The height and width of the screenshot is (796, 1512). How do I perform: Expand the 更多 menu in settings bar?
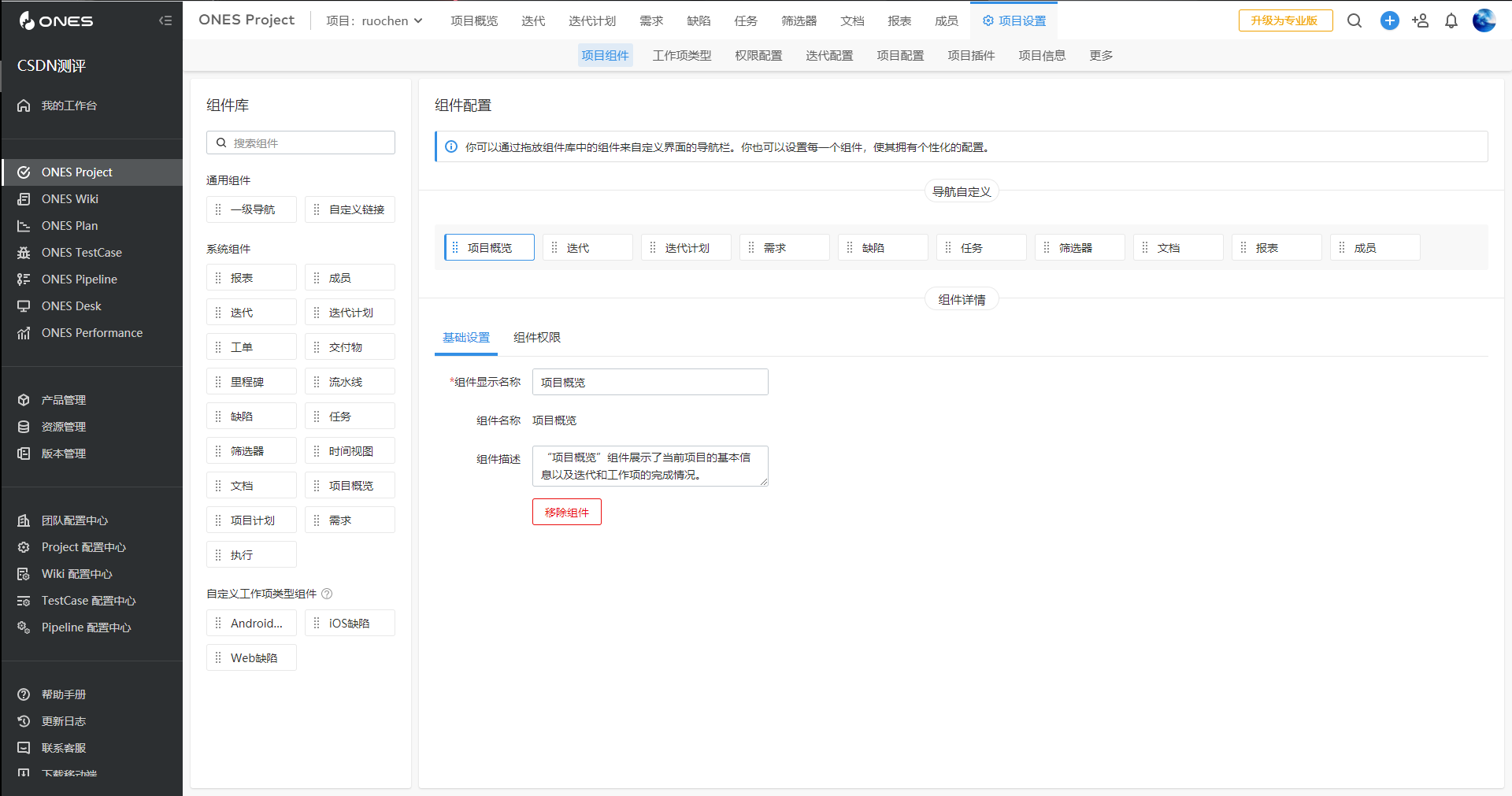tap(1100, 55)
